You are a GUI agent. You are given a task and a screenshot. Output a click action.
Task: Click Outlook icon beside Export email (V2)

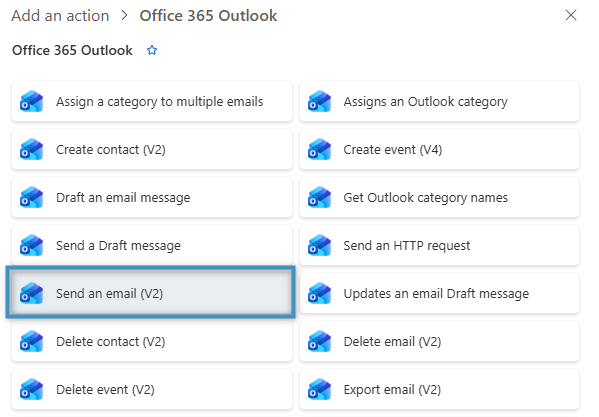coord(319,390)
